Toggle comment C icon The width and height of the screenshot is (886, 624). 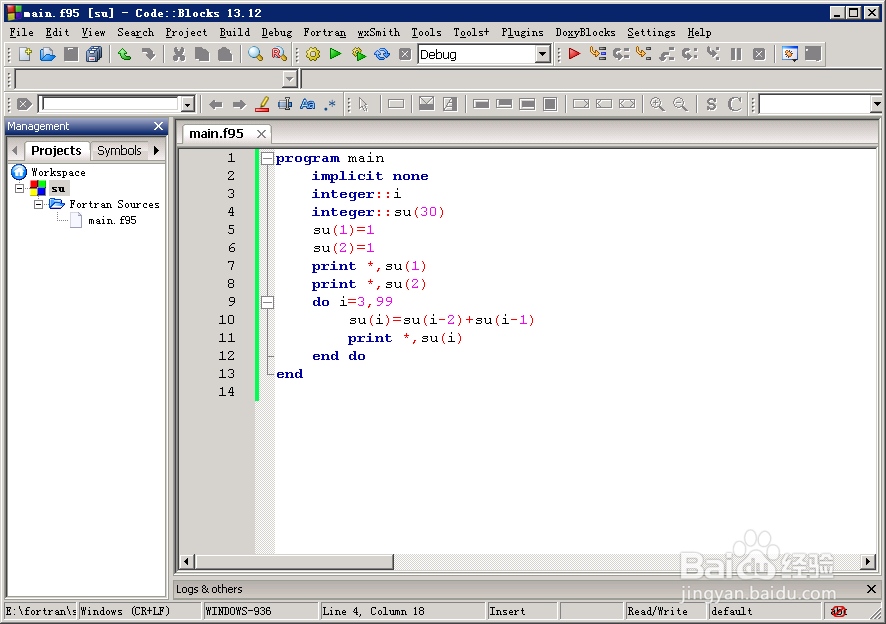click(x=734, y=104)
